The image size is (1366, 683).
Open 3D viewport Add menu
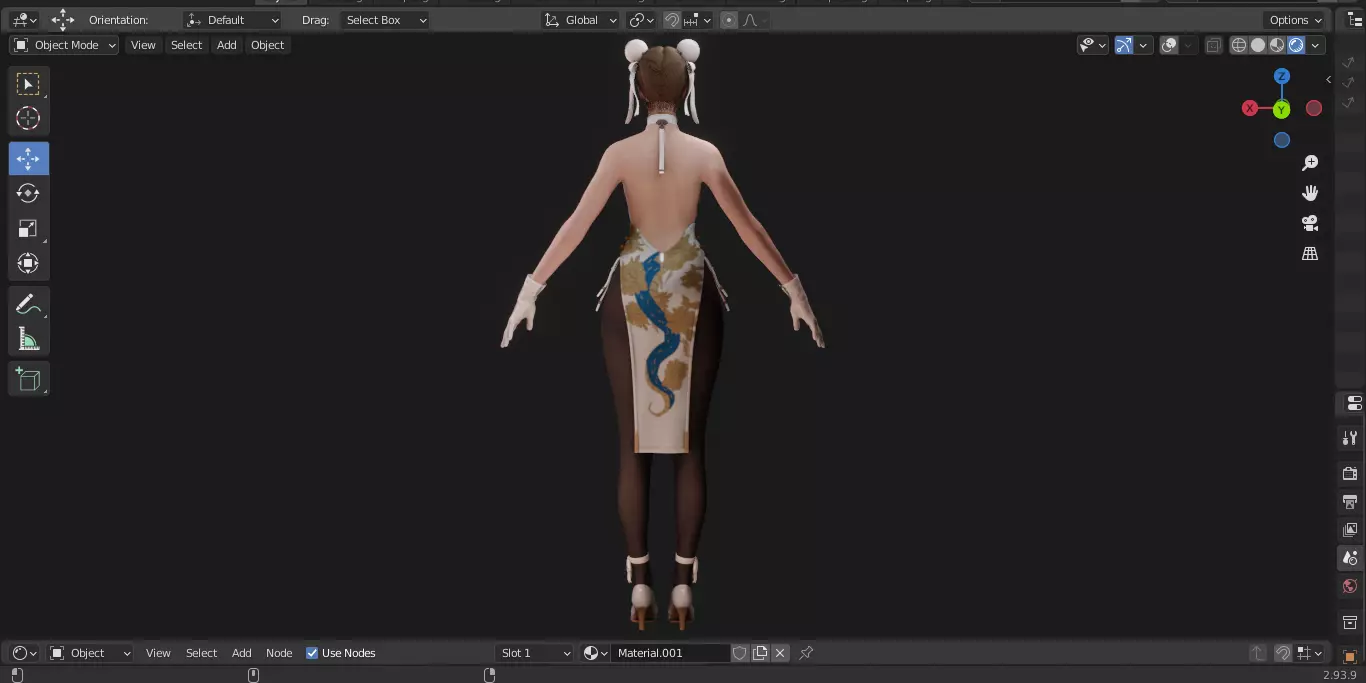[x=227, y=45]
